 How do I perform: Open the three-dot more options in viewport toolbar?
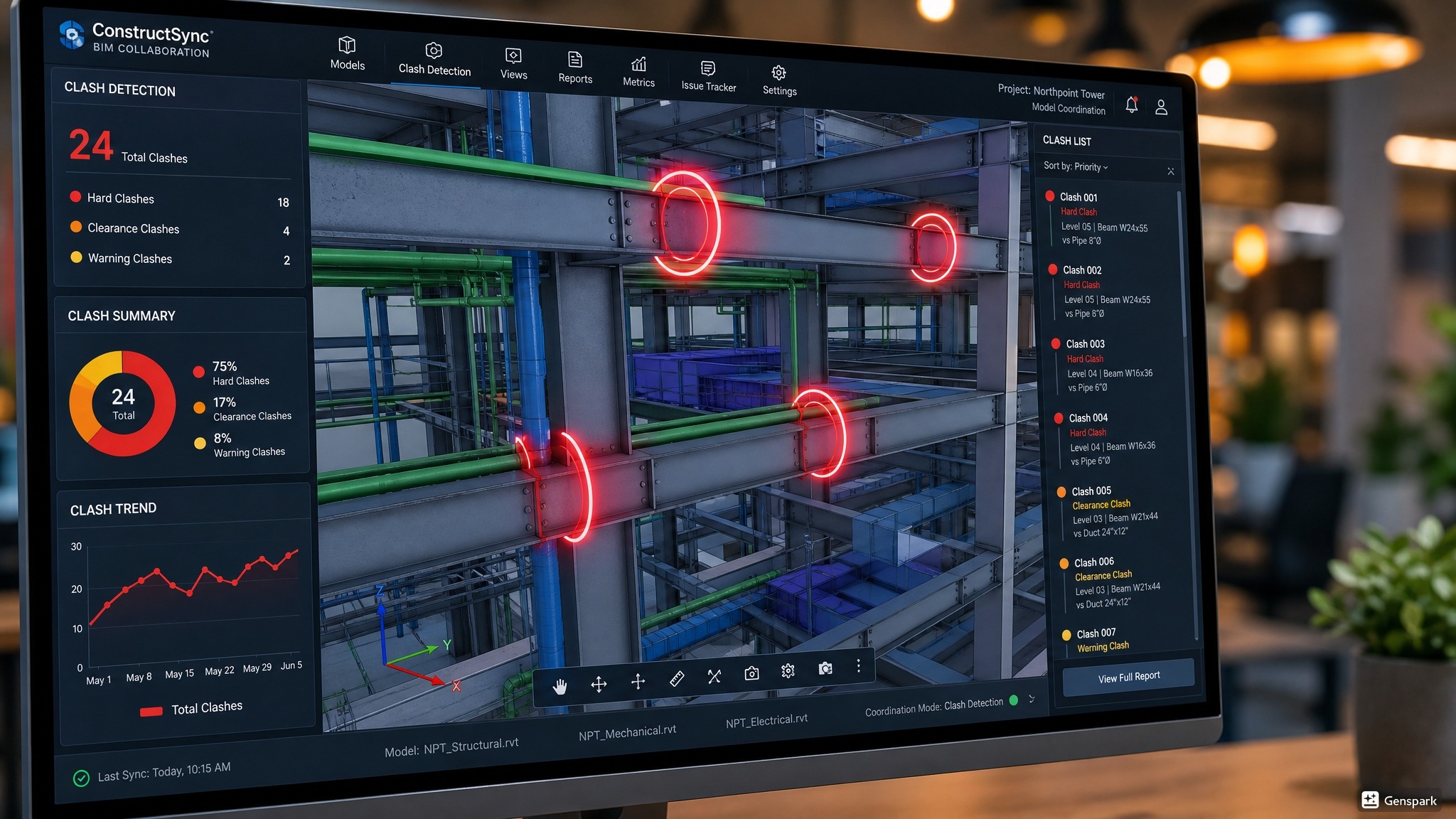[858, 665]
